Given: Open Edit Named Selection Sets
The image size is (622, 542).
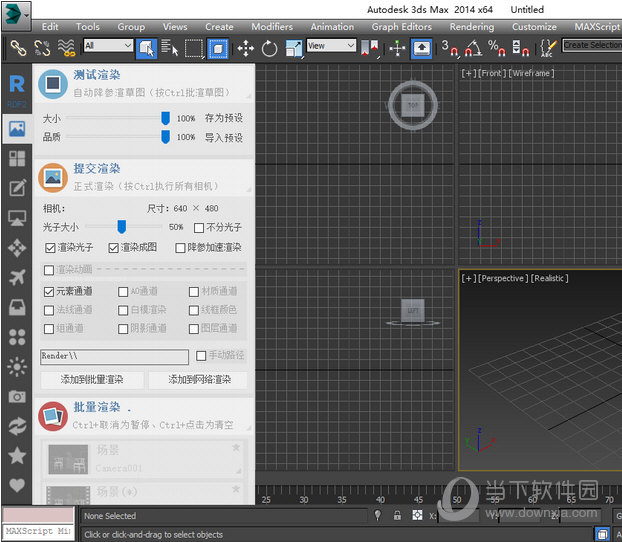Looking at the screenshot, I should tap(549, 48).
